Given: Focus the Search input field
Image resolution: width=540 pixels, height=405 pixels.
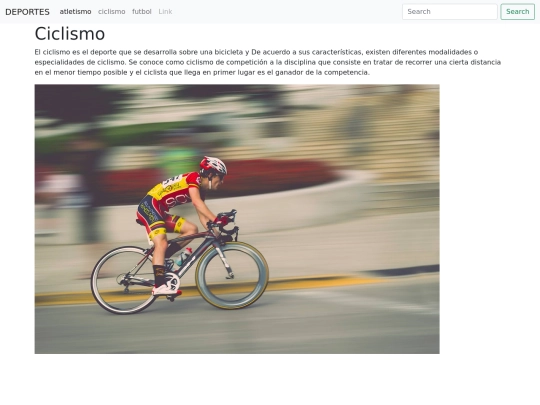Looking at the screenshot, I should pyautogui.click(x=449, y=12).
